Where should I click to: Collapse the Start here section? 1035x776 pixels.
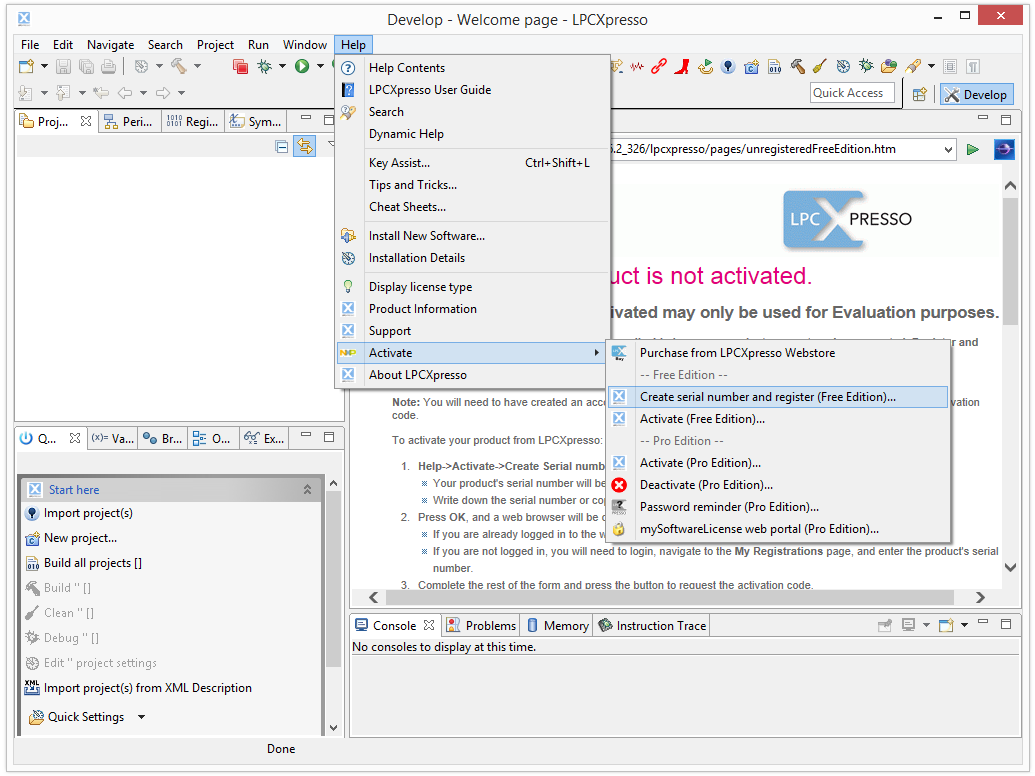pos(308,490)
